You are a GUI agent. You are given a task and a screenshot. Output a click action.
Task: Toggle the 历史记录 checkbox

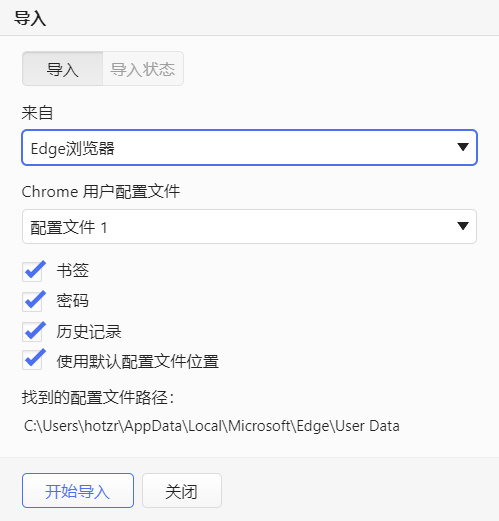point(32,332)
